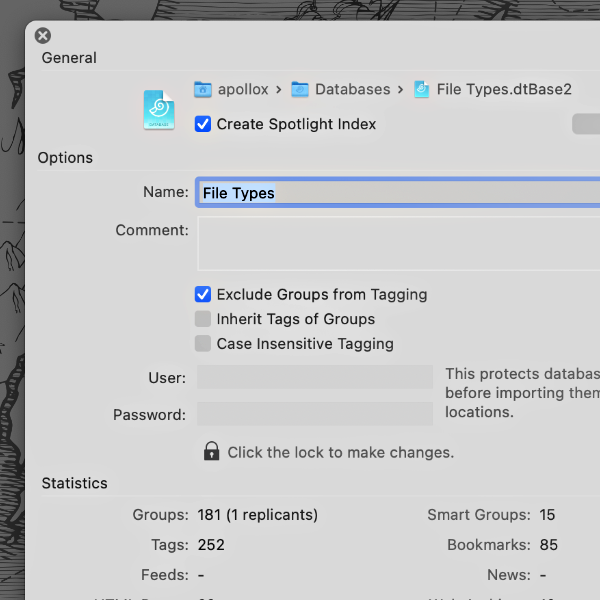Image resolution: width=600 pixels, height=600 pixels.
Task: Enable Case Insensitive Tagging
Action: 203,344
